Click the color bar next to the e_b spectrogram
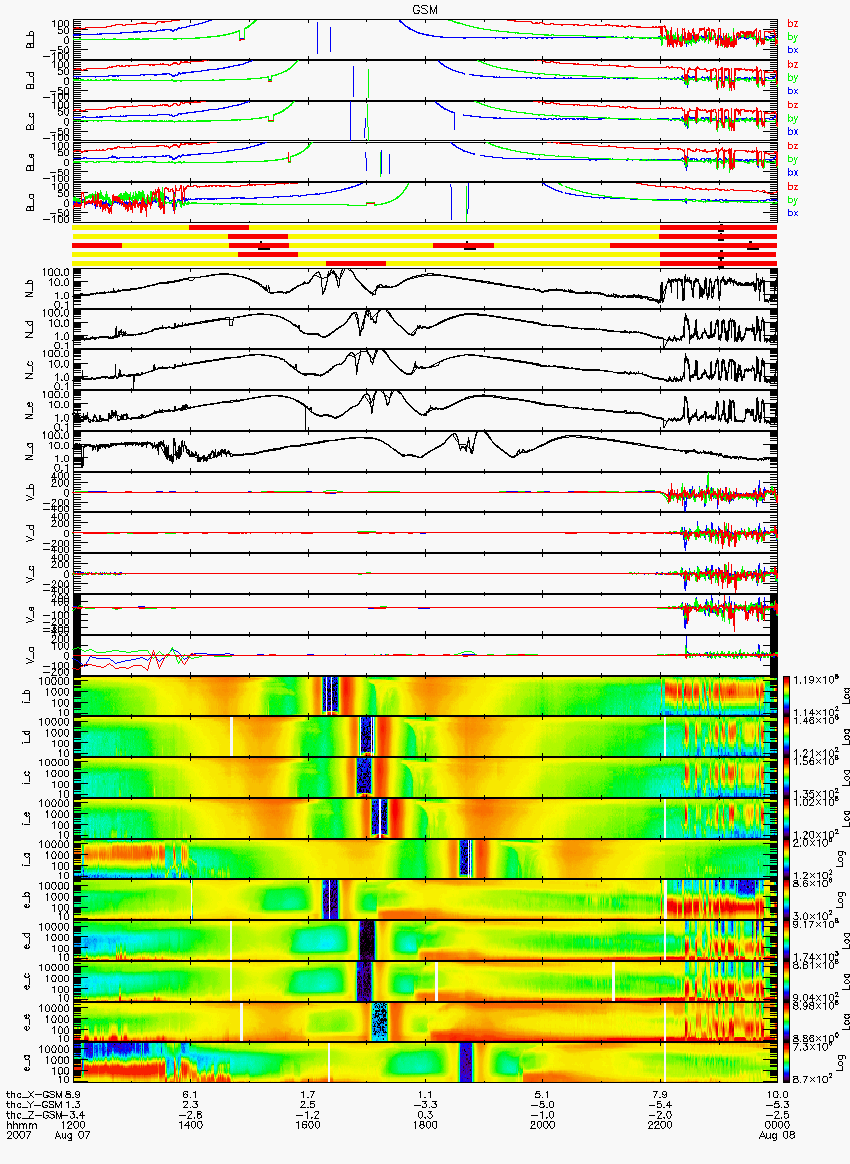Image resolution: width=850 pixels, height=1164 pixels. pos(785,900)
